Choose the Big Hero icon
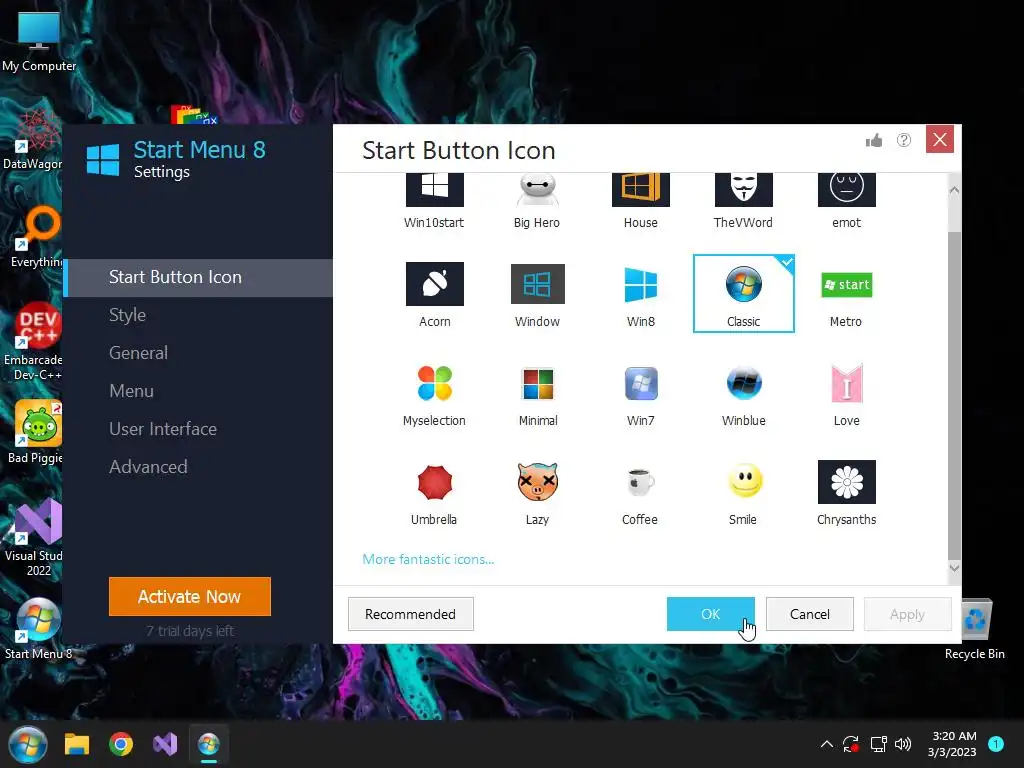This screenshot has height=768, width=1024. point(537,200)
